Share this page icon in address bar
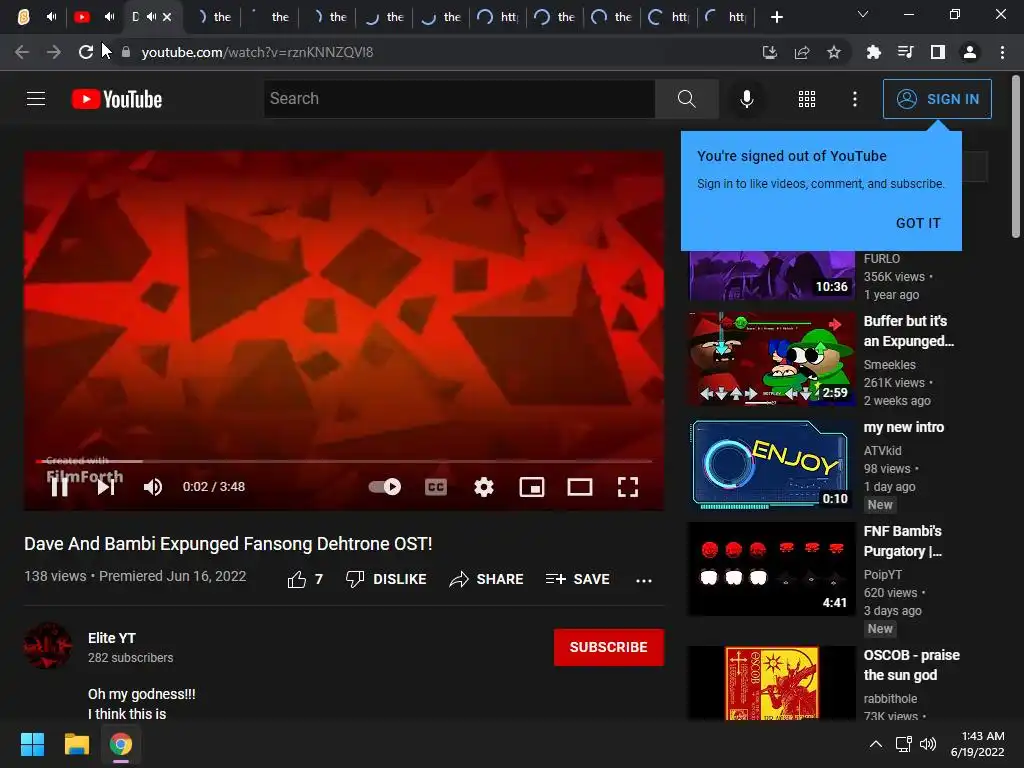This screenshot has height=768, width=1024. click(802, 52)
